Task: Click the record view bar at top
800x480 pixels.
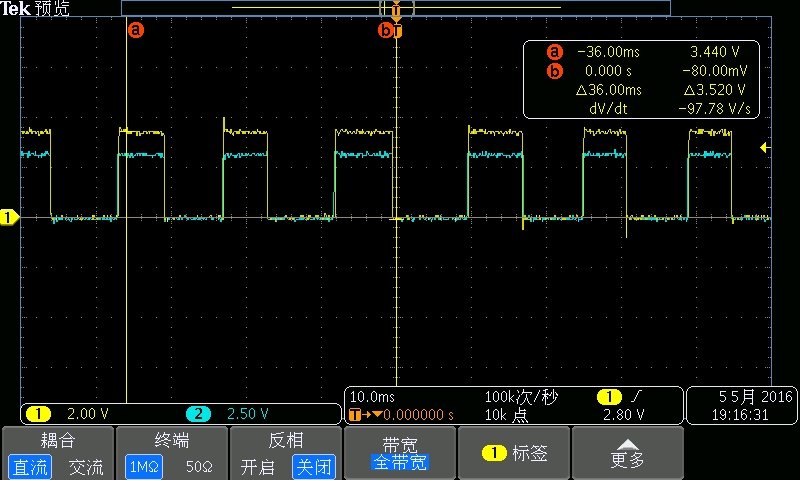Action: coord(396,8)
